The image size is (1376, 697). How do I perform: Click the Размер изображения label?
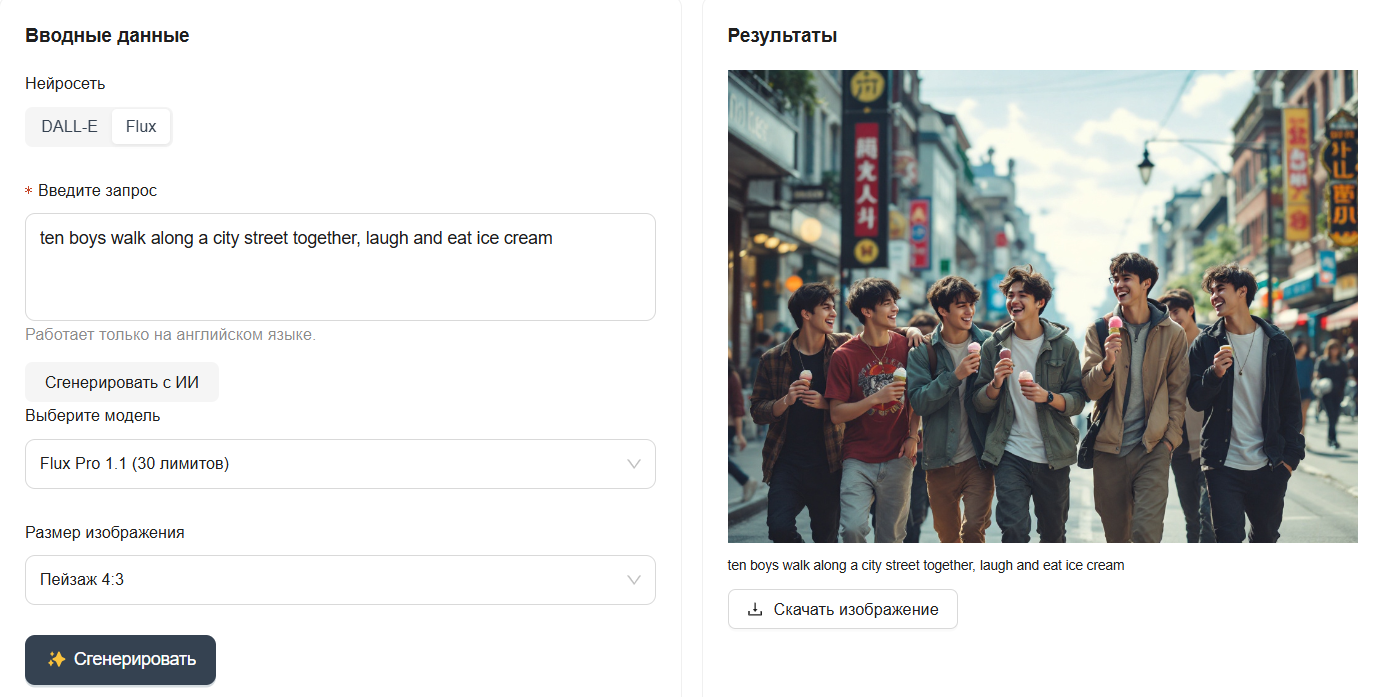[104, 532]
